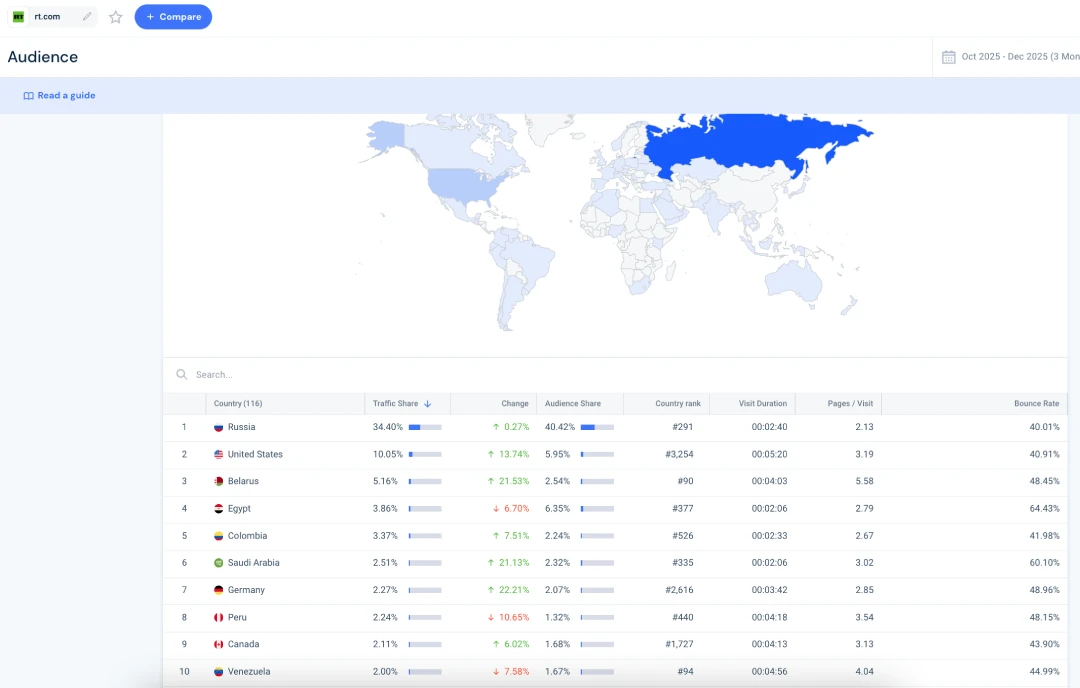Sort table by Bounce Rate column
This screenshot has height=688, width=1080.
point(1035,404)
